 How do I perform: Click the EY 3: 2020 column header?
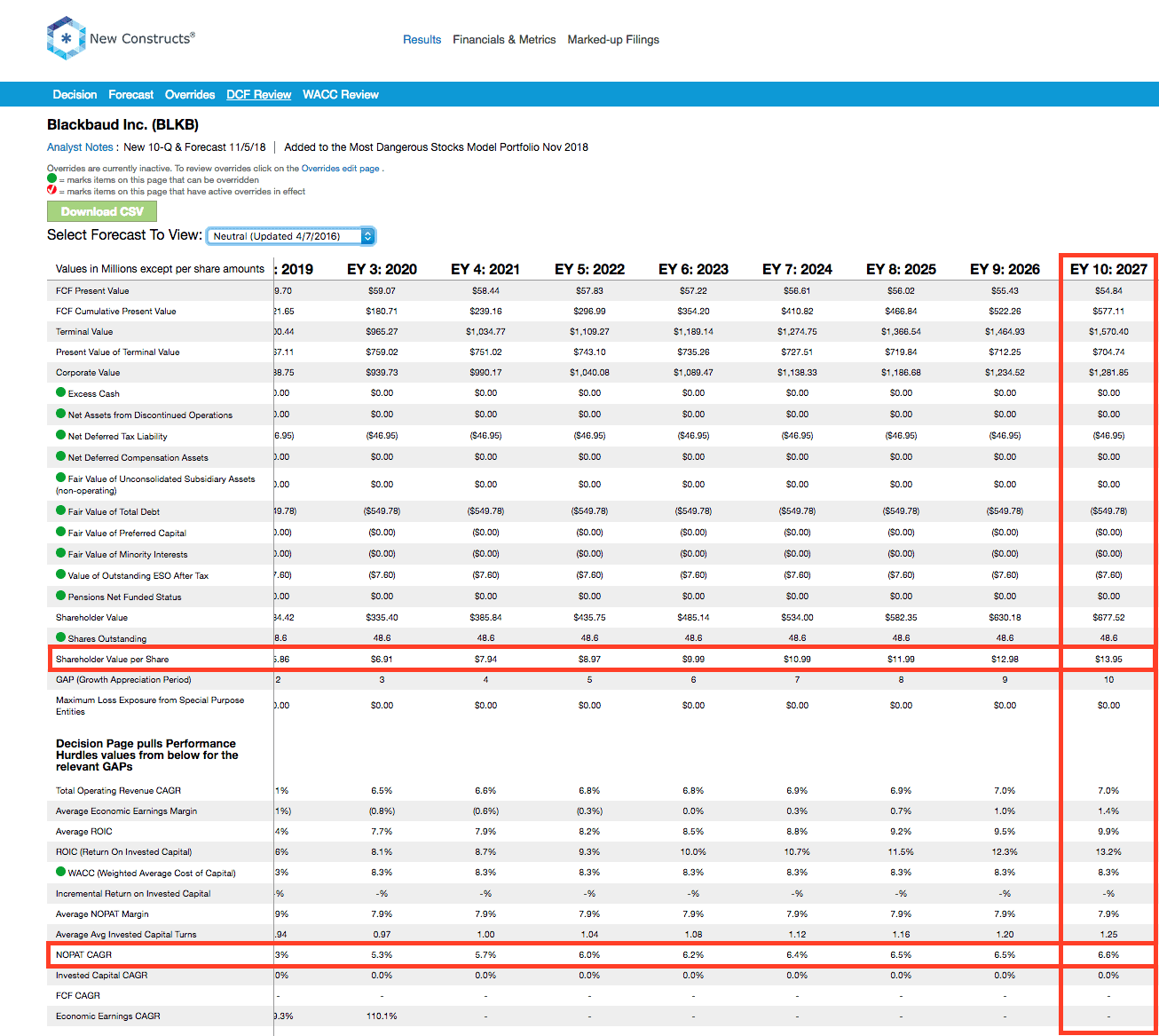coord(382,269)
